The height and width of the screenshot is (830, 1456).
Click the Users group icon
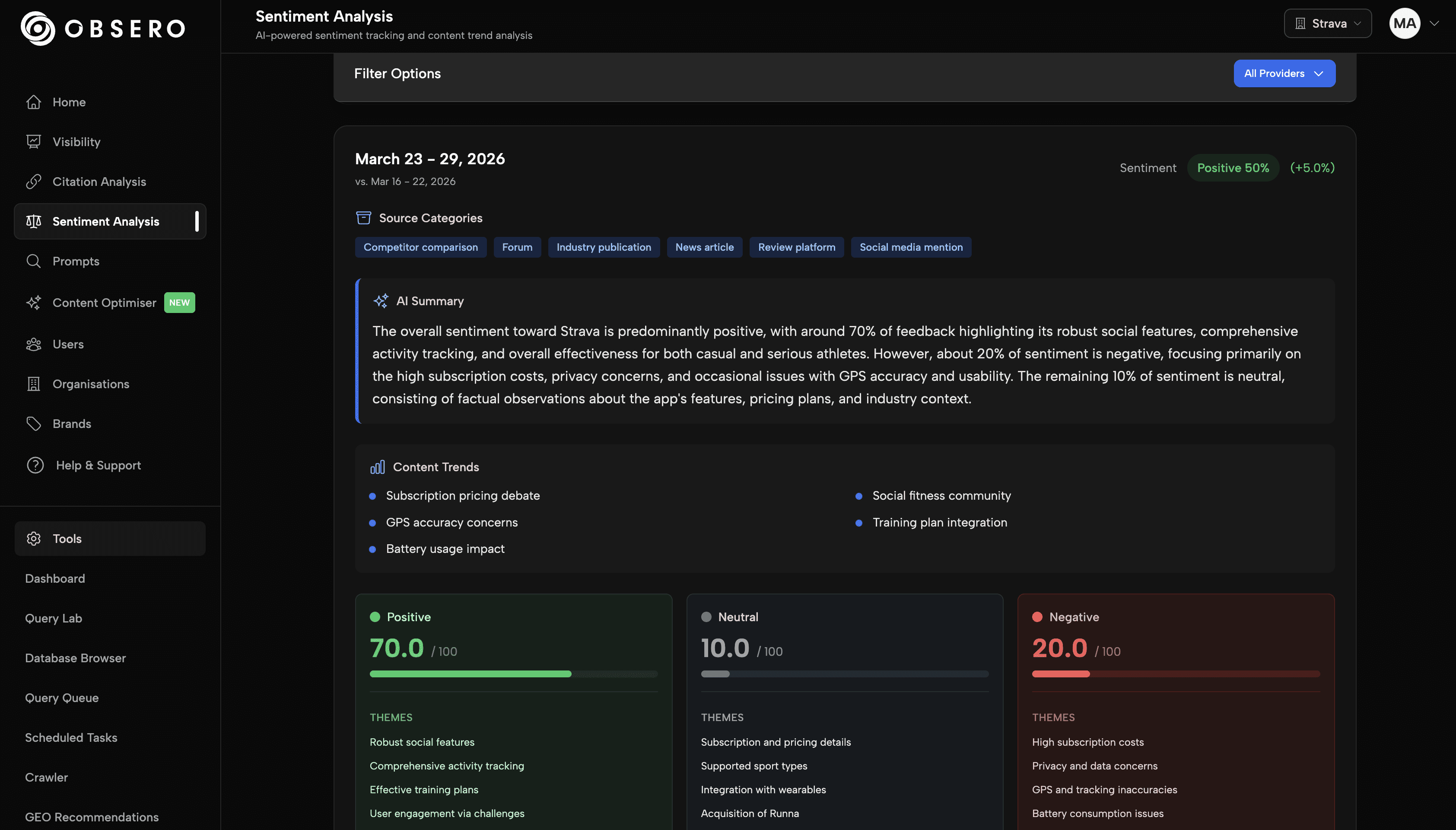[34, 344]
